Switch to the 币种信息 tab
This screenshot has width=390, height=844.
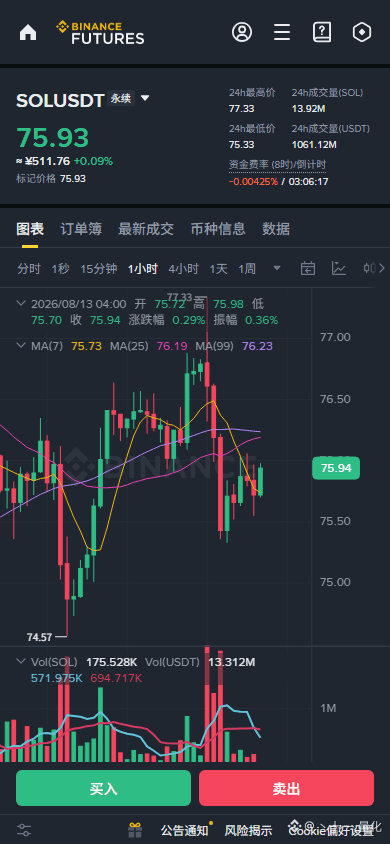[x=218, y=229]
